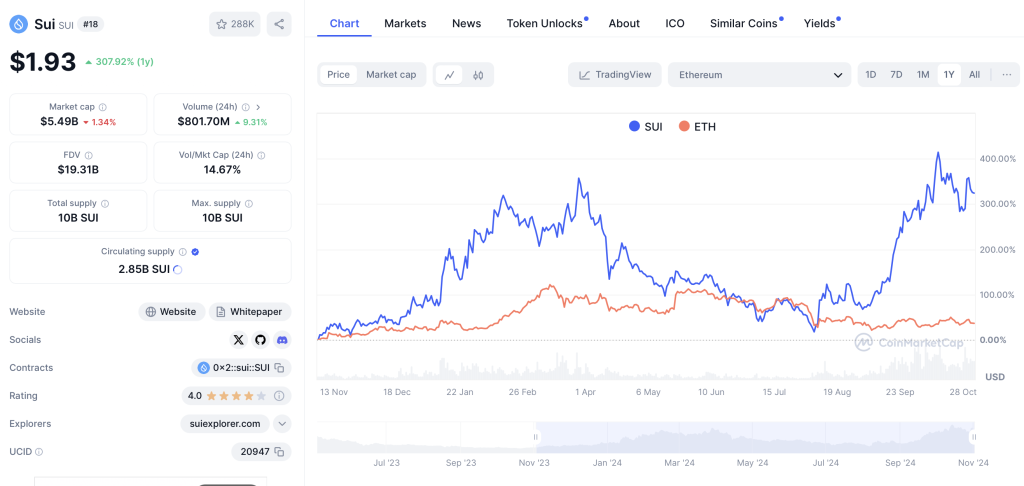Click the Sui coin logo icon
This screenshot has width=1024, height=486.
pos(18,25)
